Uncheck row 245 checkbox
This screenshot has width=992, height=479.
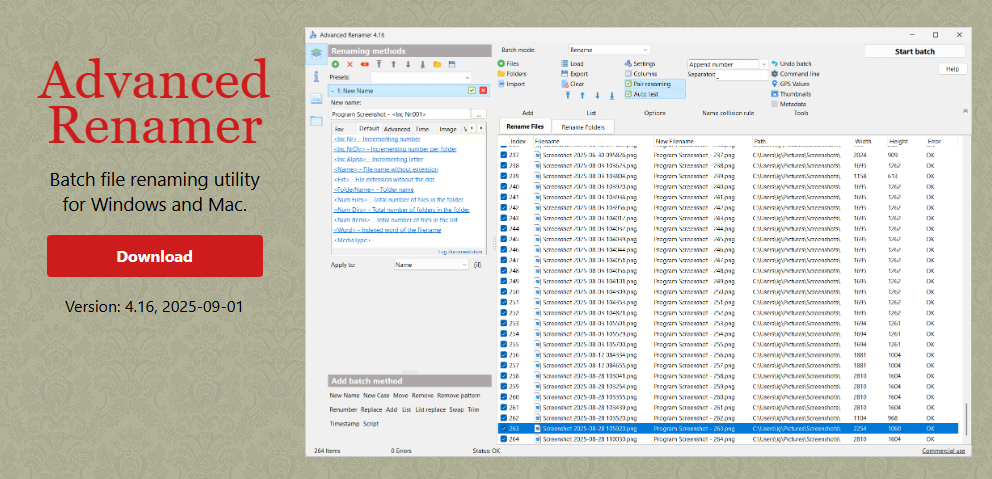504,239
